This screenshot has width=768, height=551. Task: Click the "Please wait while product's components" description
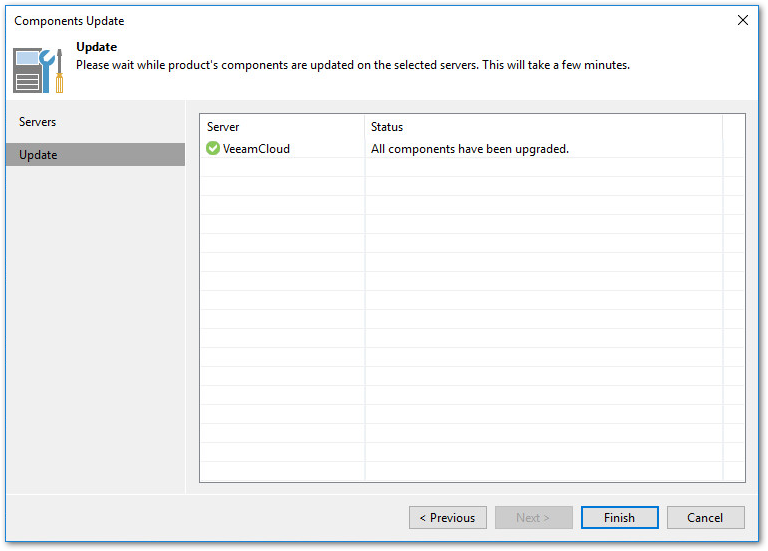coord(352,65)
